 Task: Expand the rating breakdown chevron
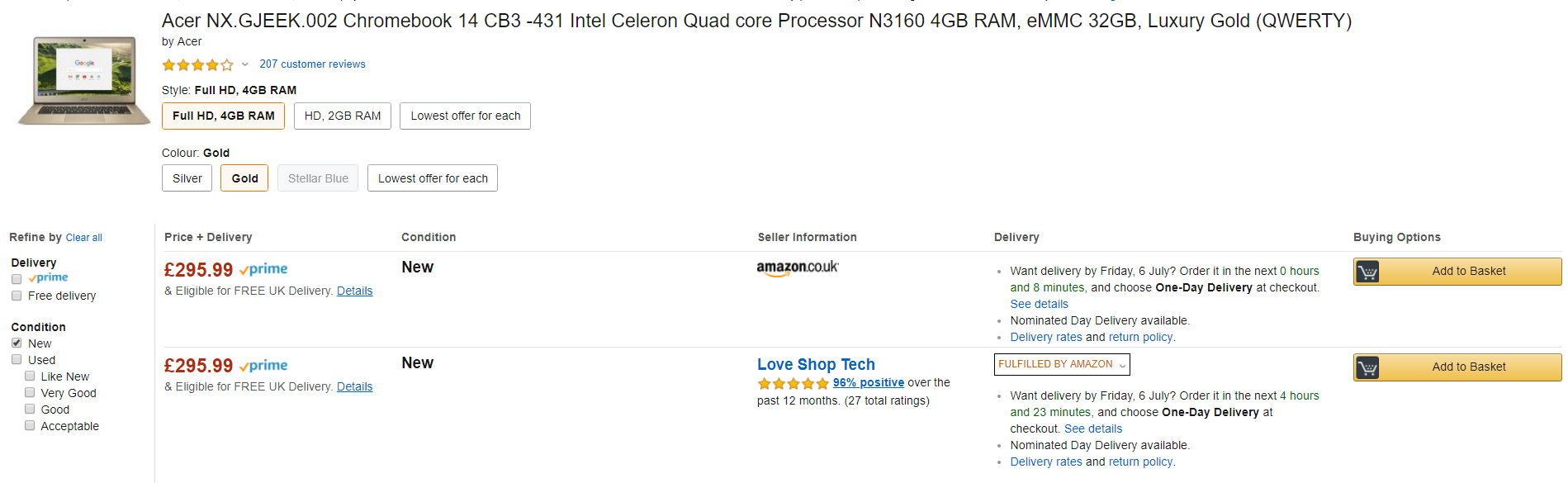coord(245,64)
